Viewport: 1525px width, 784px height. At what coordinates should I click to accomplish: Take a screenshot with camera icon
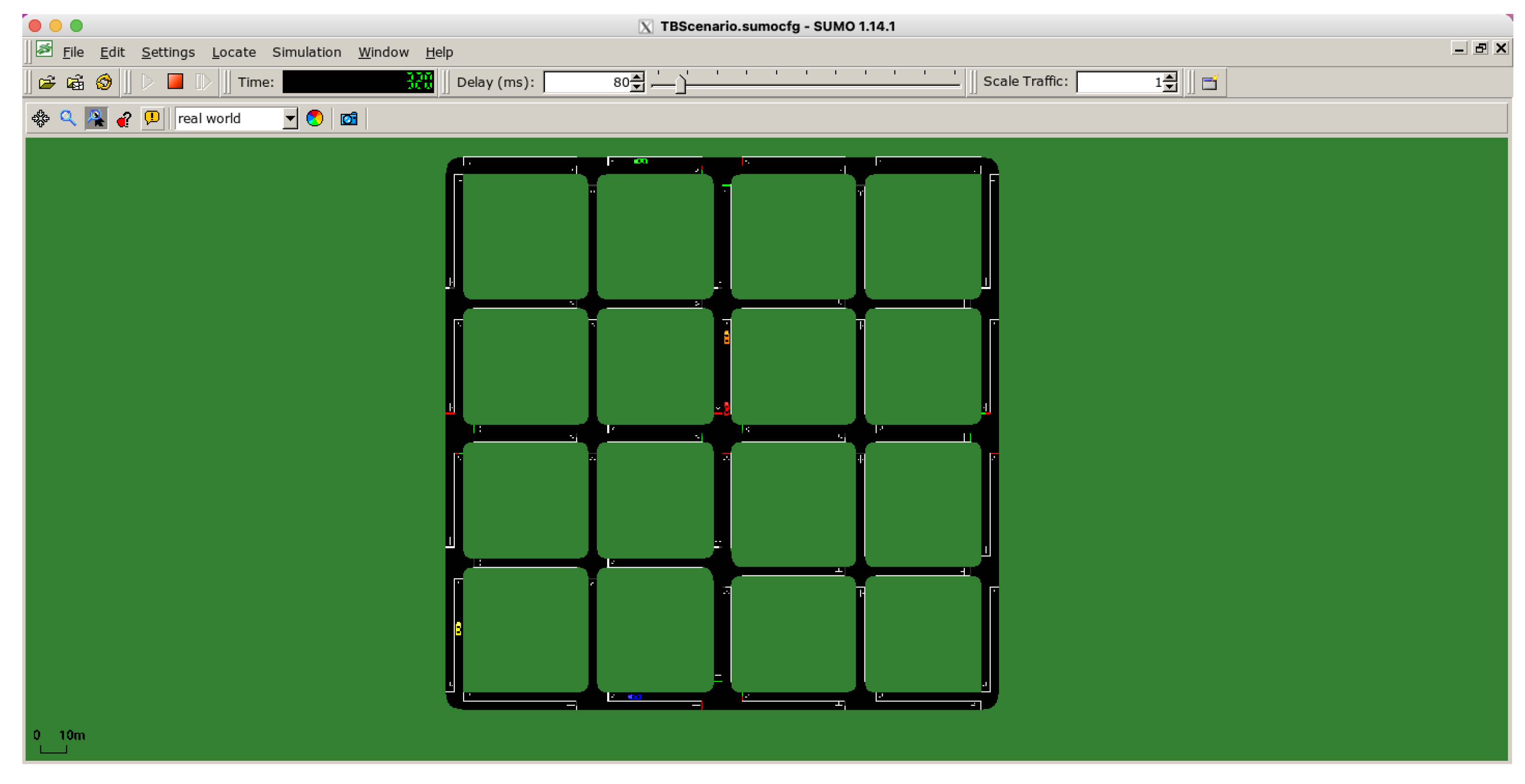click(x=349, y=118)
